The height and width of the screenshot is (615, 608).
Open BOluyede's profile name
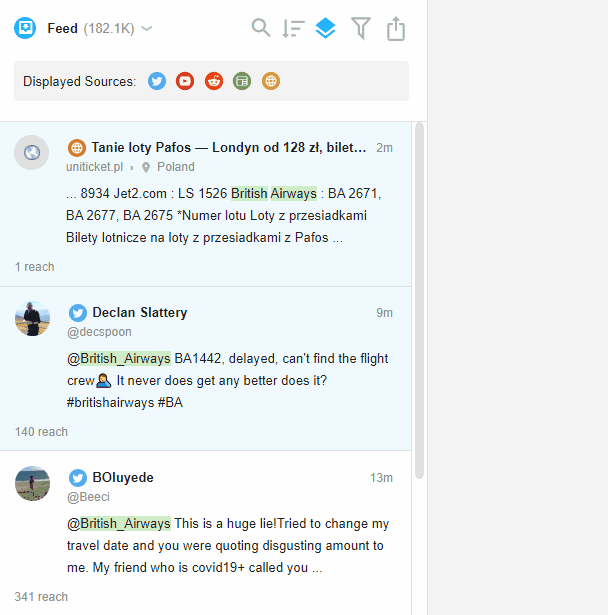pos(123,478)
